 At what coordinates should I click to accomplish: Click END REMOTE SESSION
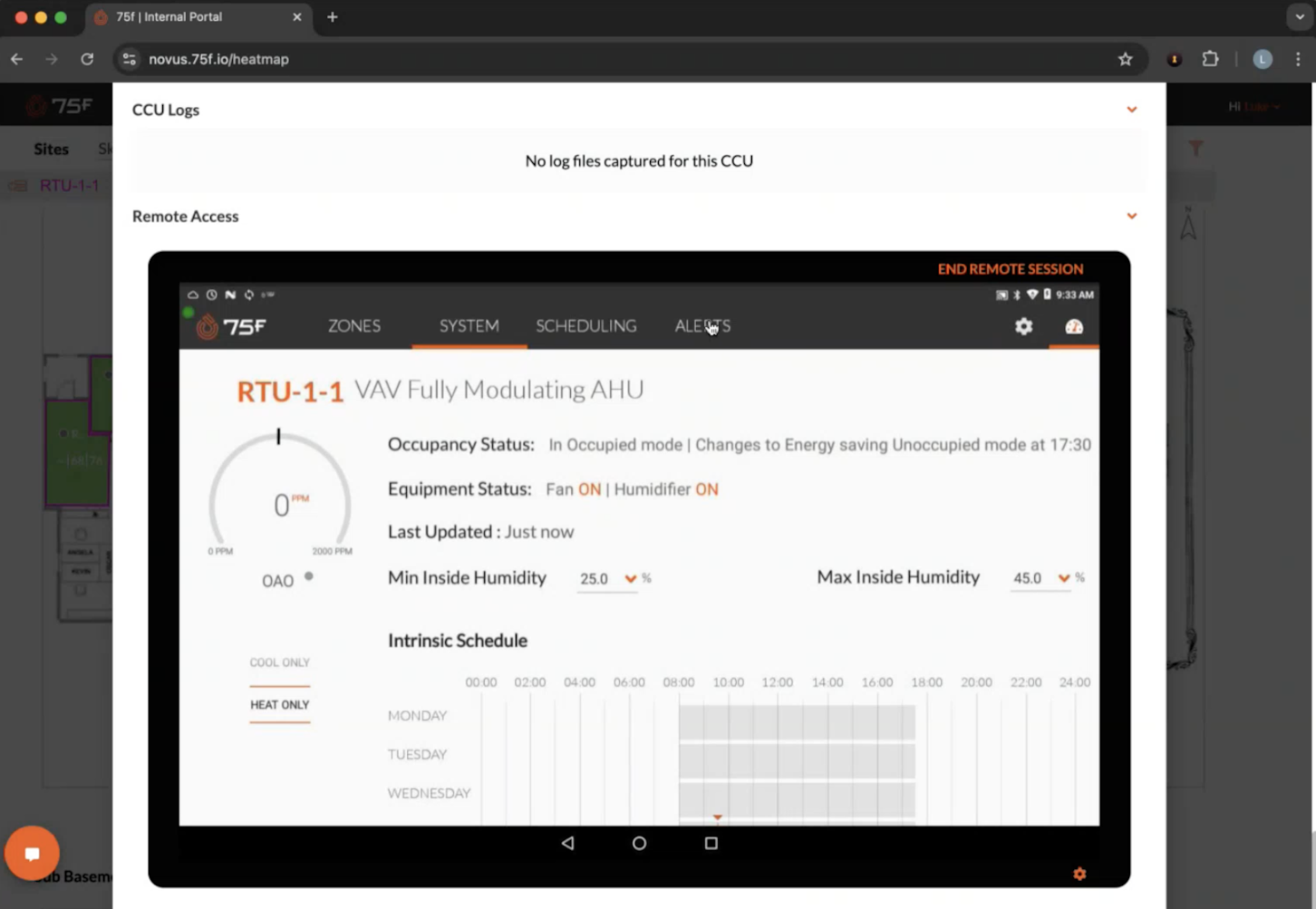(1011, 269)
